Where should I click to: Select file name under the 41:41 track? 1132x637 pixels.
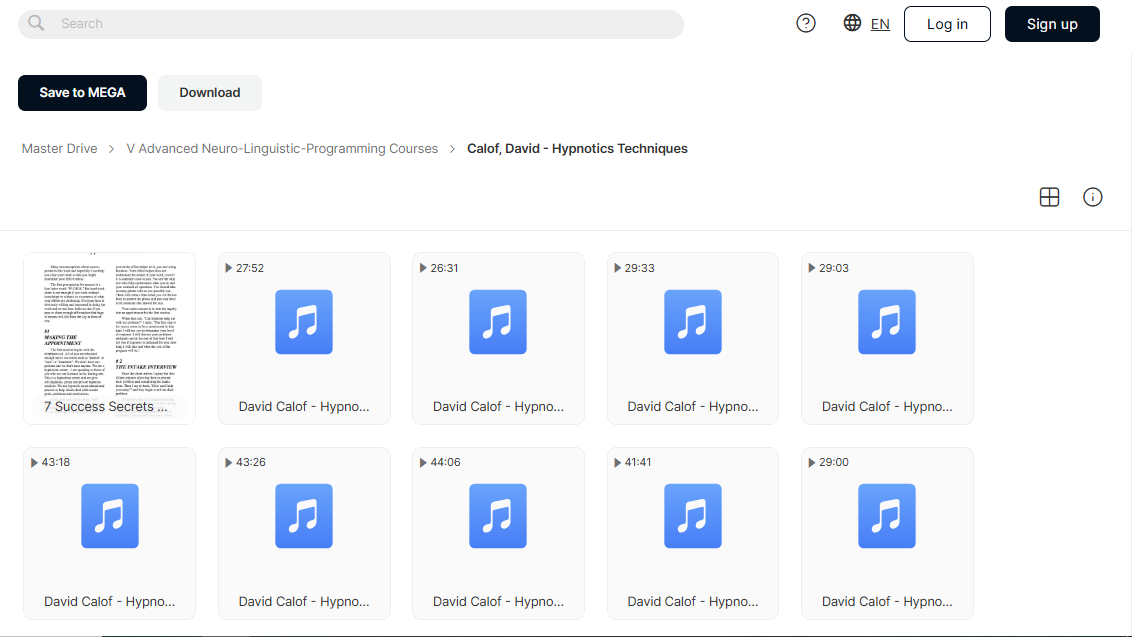click(x=692, y=602)
